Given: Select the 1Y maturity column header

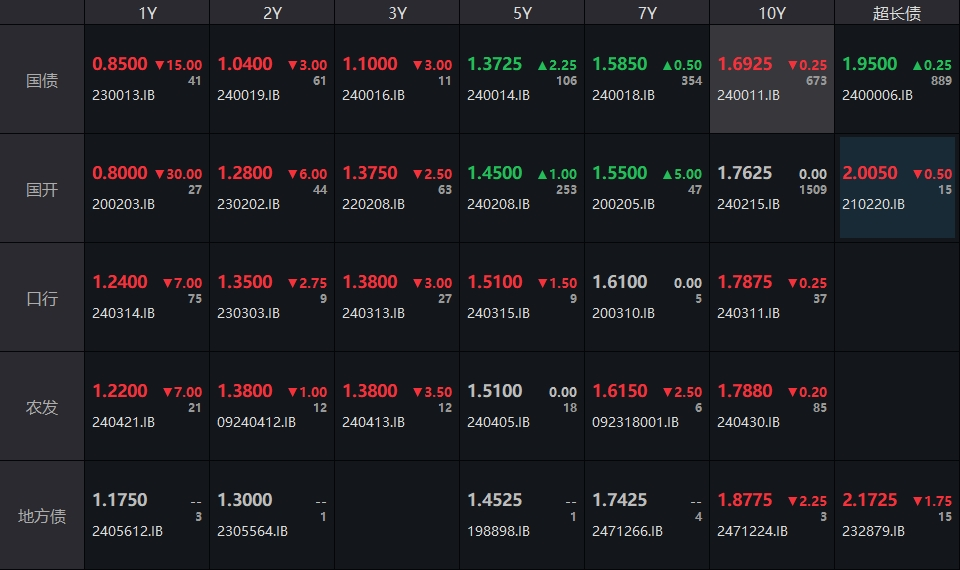Looking at the screenshot, I should coord(147,13).
